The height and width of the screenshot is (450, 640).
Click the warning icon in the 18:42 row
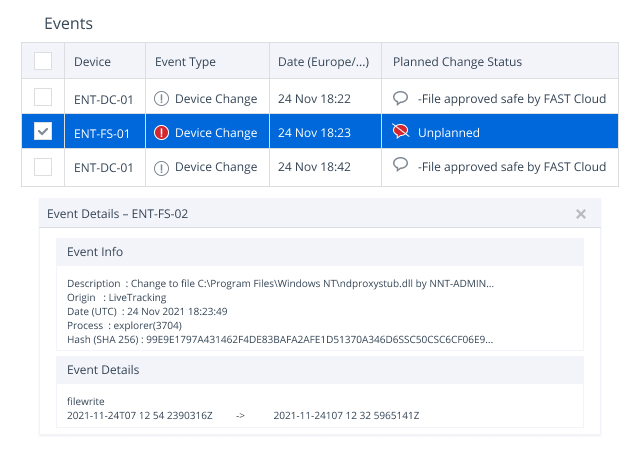(x=163, y=167)
